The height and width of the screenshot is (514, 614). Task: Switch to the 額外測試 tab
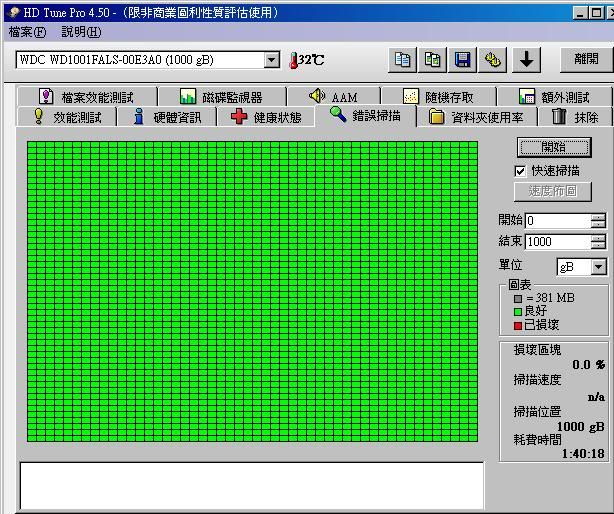[x=554, y=96]
